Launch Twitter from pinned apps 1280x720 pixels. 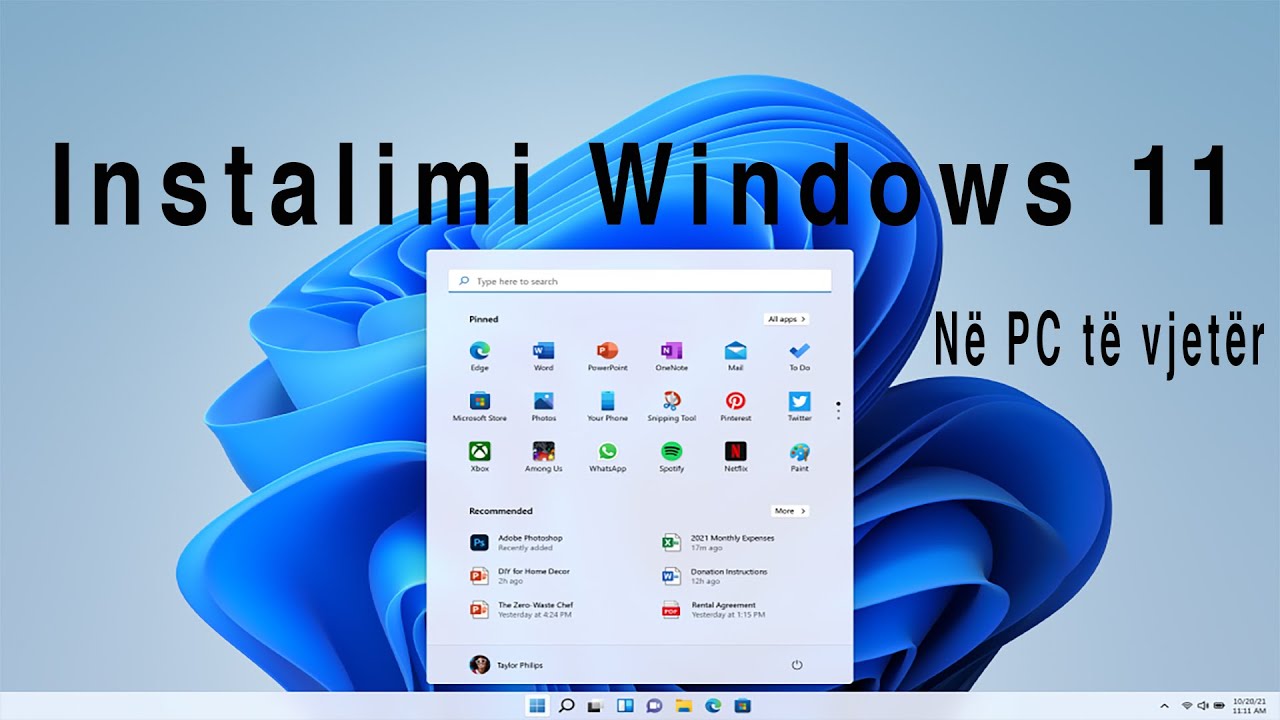coord(799,406)
